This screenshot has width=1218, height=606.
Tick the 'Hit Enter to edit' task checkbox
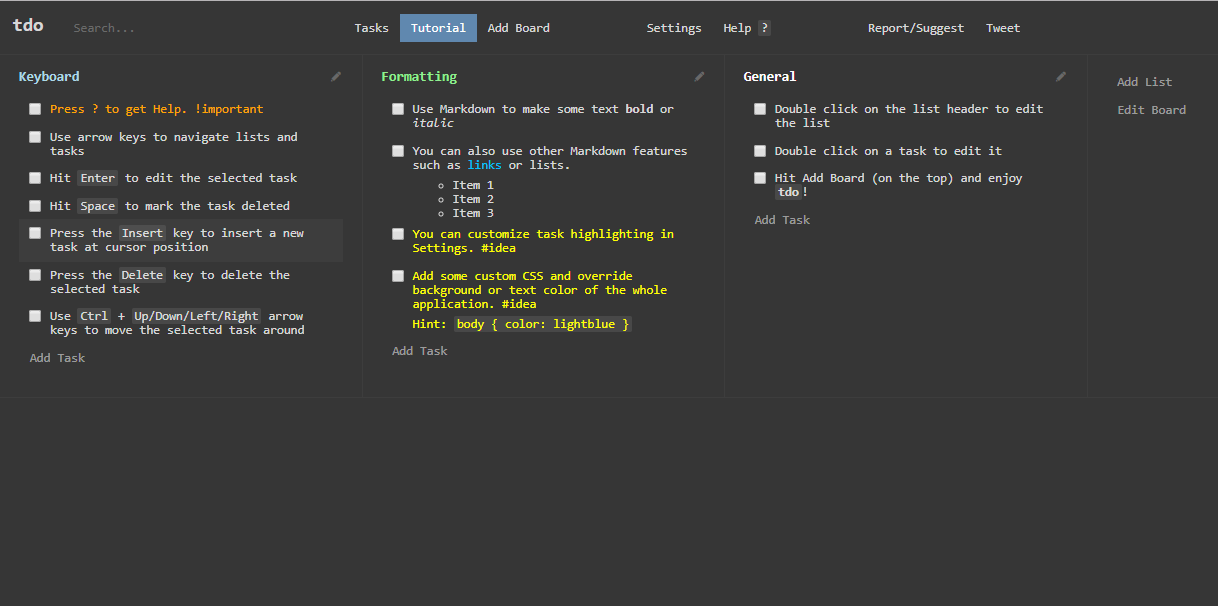pyautogui.click(x=35, y=178)
